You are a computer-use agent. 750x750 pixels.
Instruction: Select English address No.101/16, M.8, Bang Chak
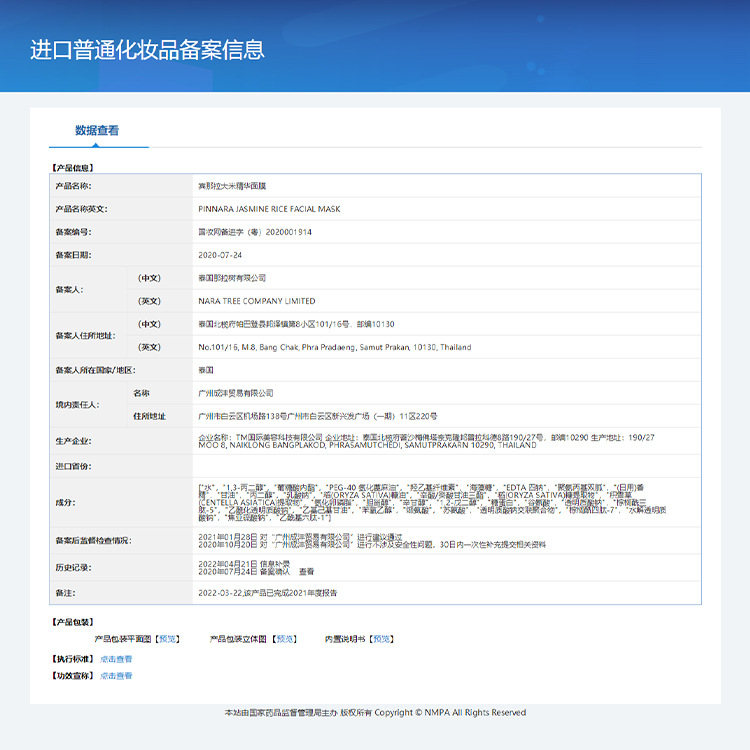(335, 347)
